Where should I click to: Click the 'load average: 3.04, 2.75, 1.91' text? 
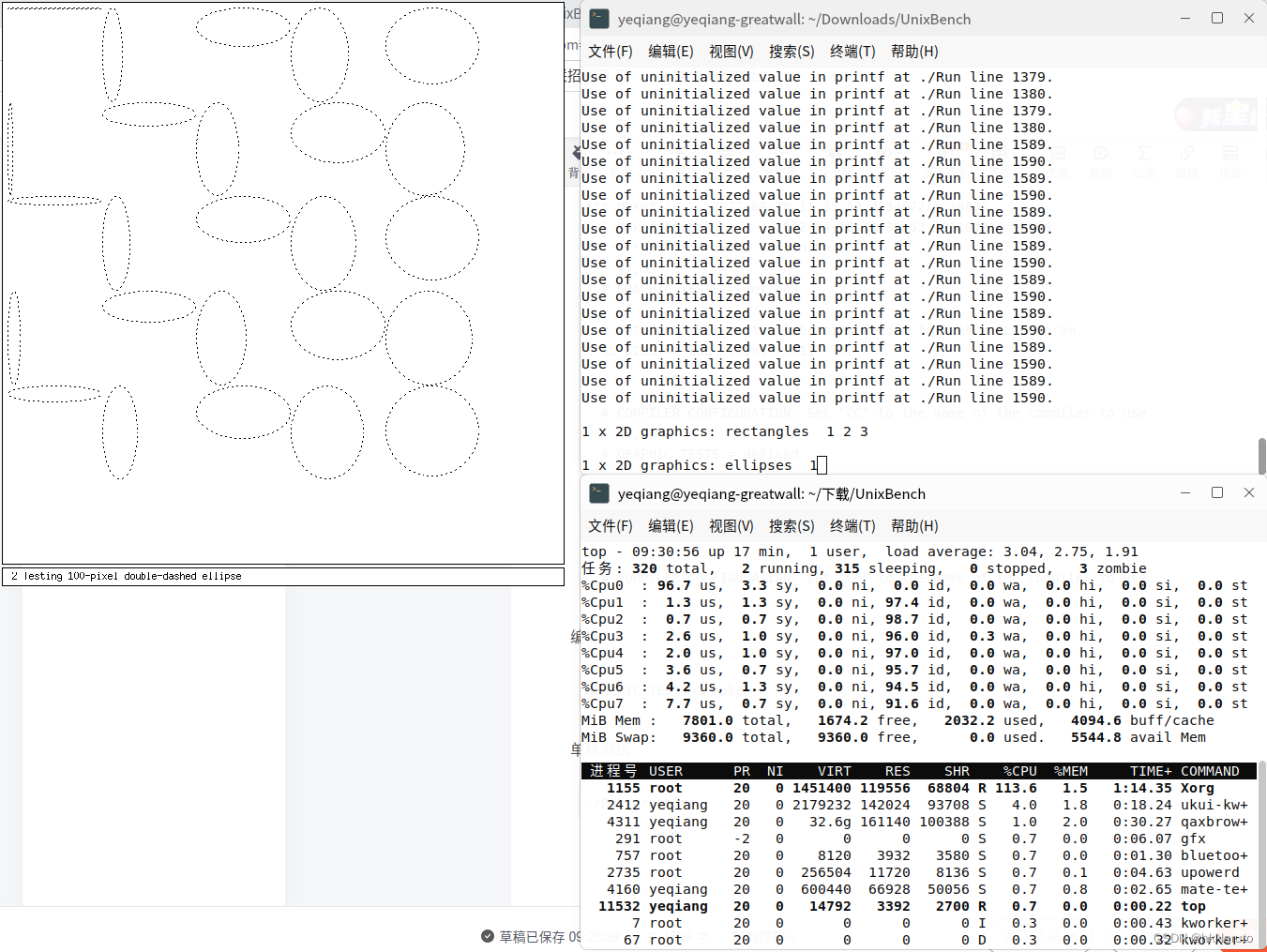1012,552
